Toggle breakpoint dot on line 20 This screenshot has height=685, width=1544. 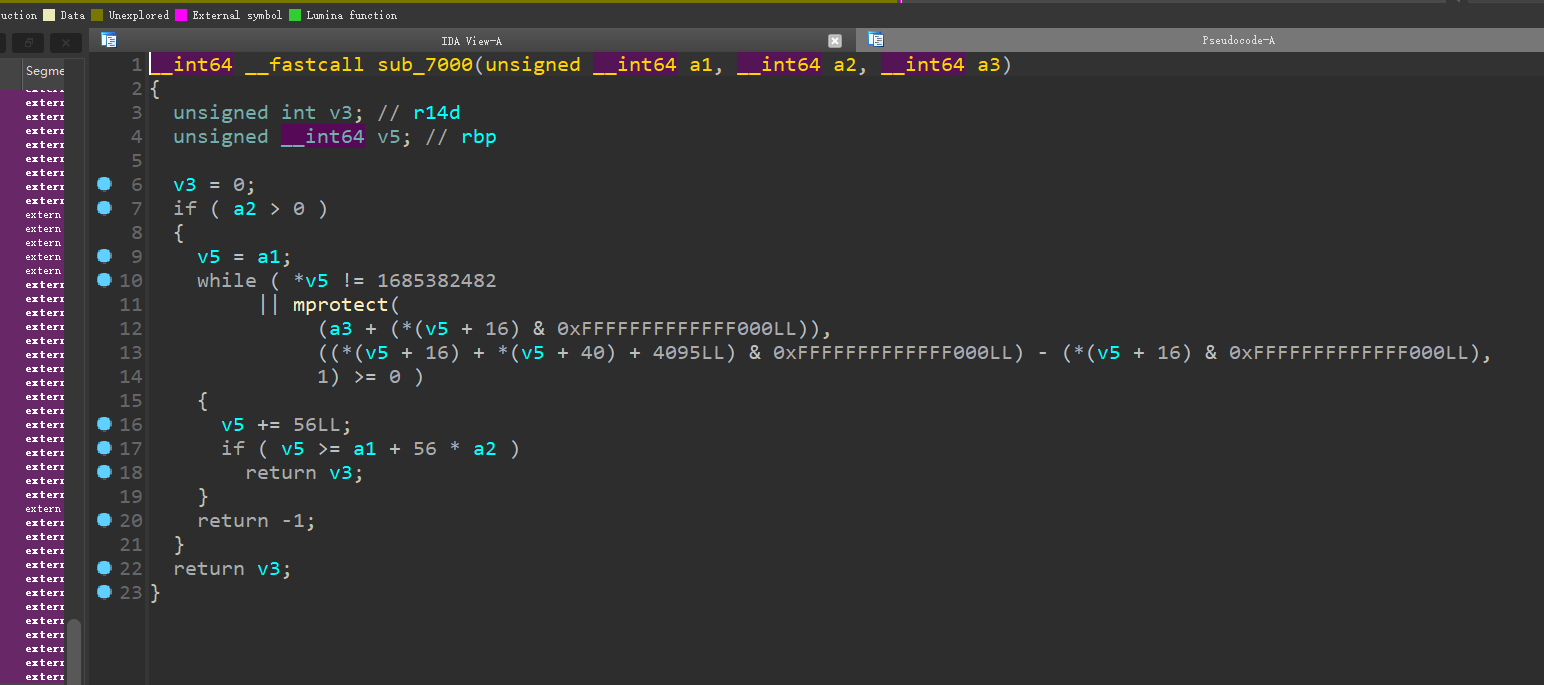coord(104,520)
